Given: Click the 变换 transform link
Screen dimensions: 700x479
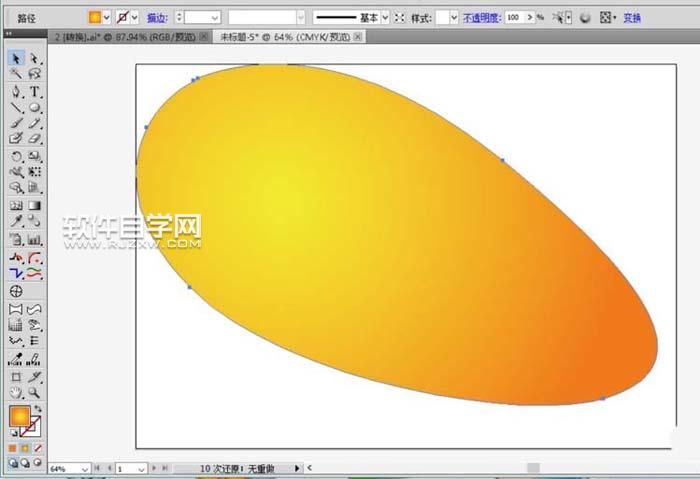Looking at the screenshot, I should 632,18.
